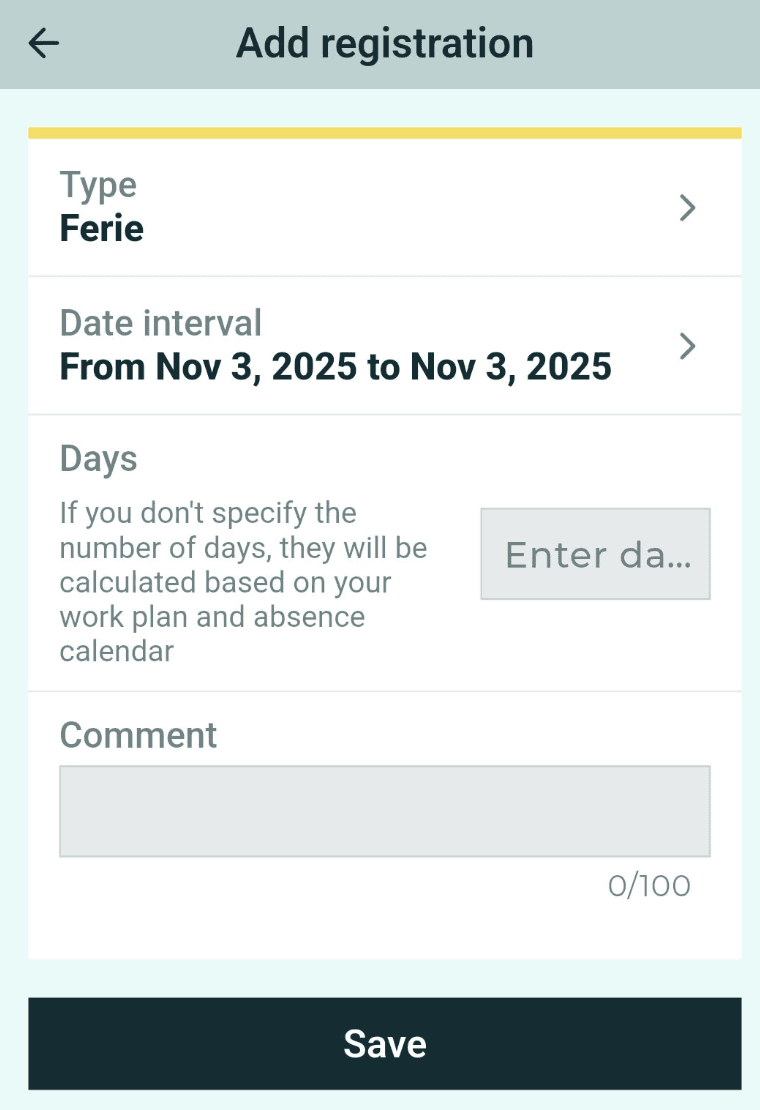760x1110 pixels.
Task: Open the Nov 3, 2025 date range
Action: [335, 367]
